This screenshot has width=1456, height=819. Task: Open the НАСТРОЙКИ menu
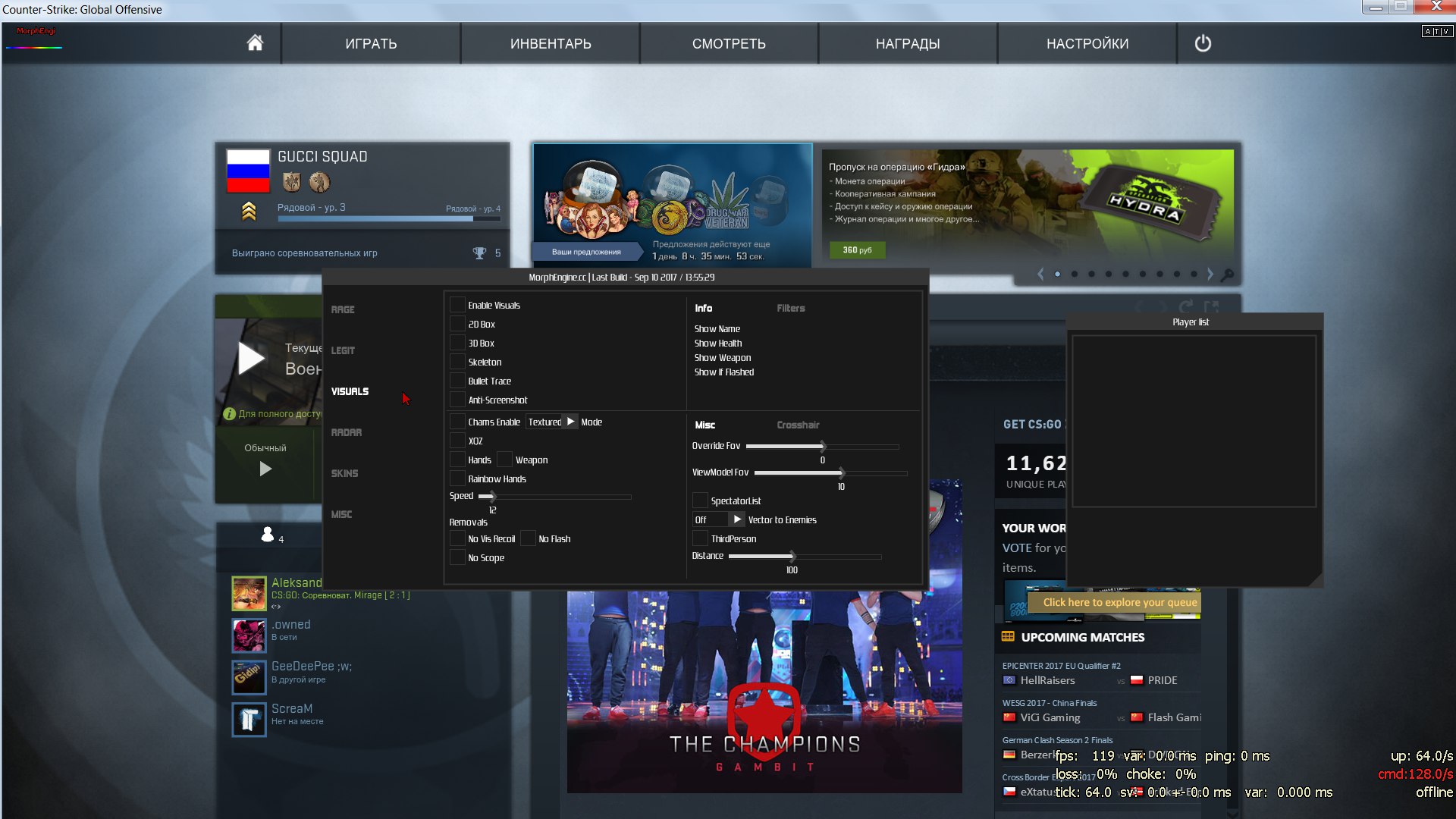(1087, 43)
